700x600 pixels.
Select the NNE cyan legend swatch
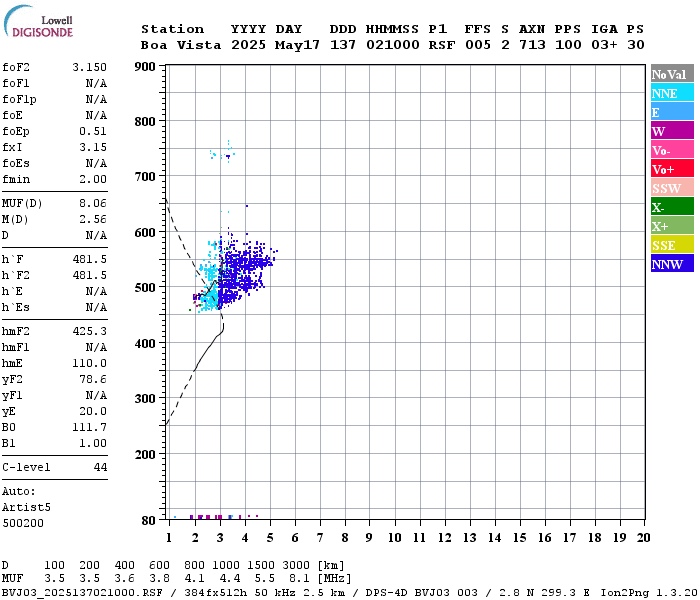(672, 93)
